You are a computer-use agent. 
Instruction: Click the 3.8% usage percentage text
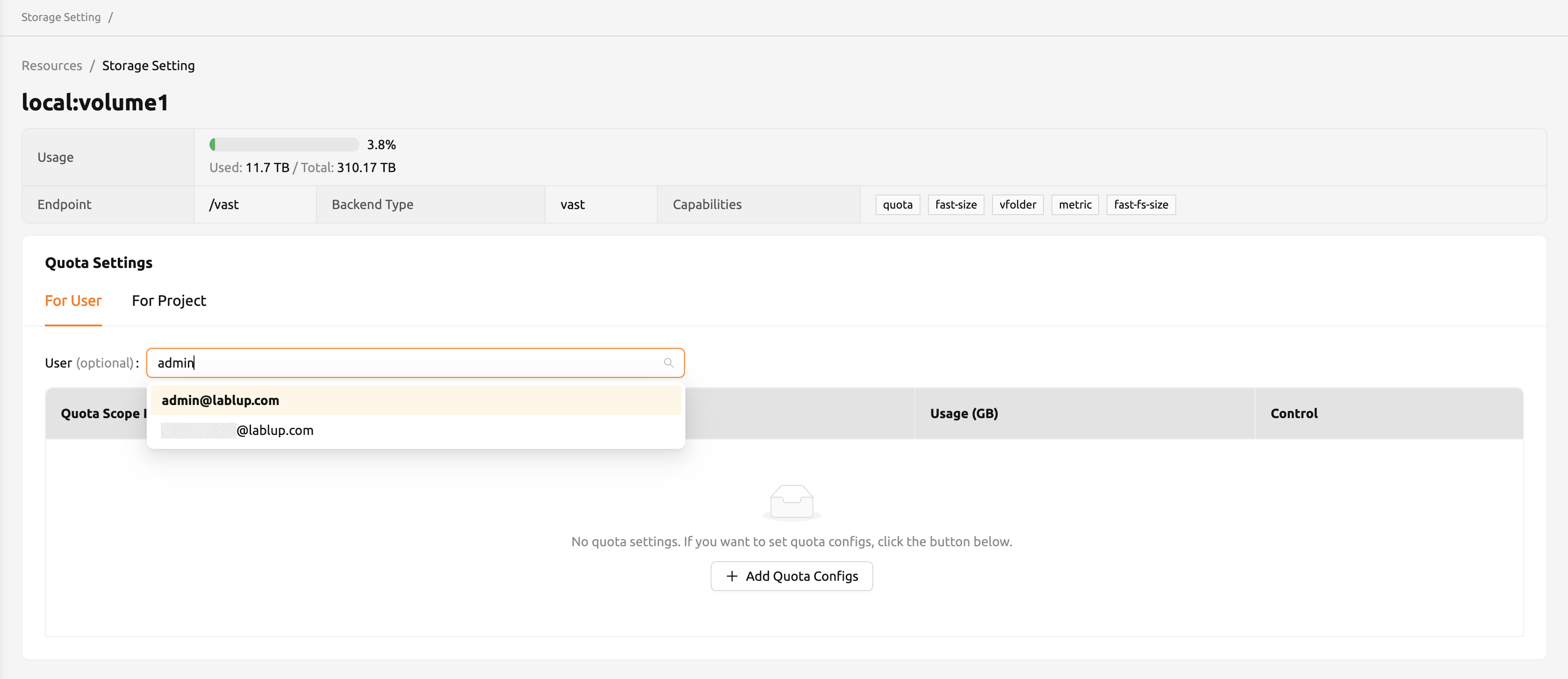coord(381,144)
